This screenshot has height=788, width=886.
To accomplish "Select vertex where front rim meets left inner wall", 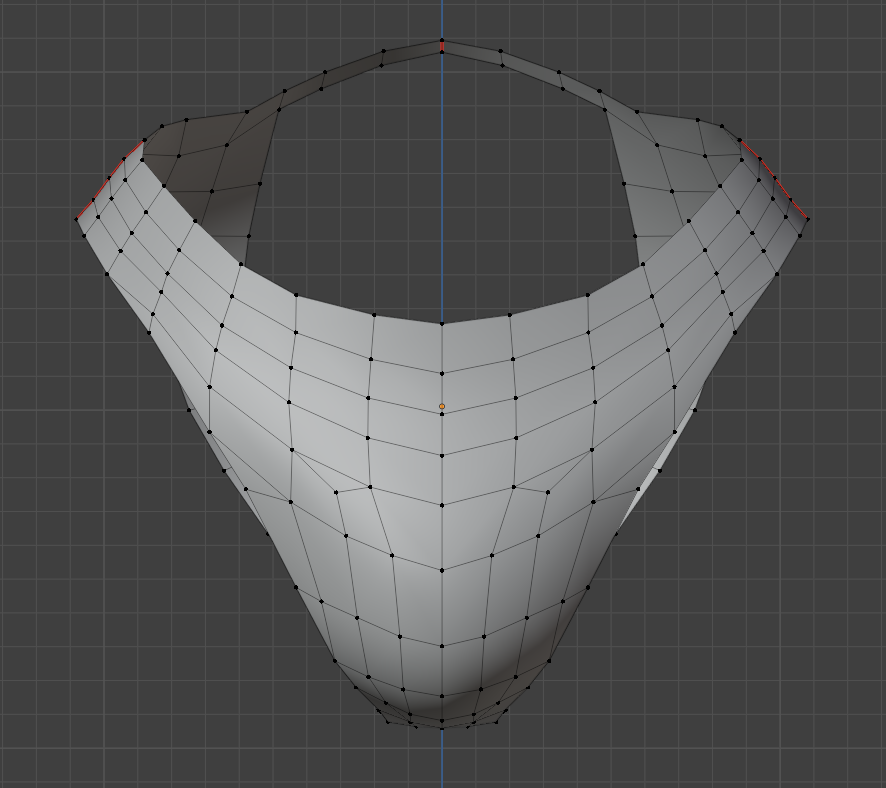I will (242, 264).
